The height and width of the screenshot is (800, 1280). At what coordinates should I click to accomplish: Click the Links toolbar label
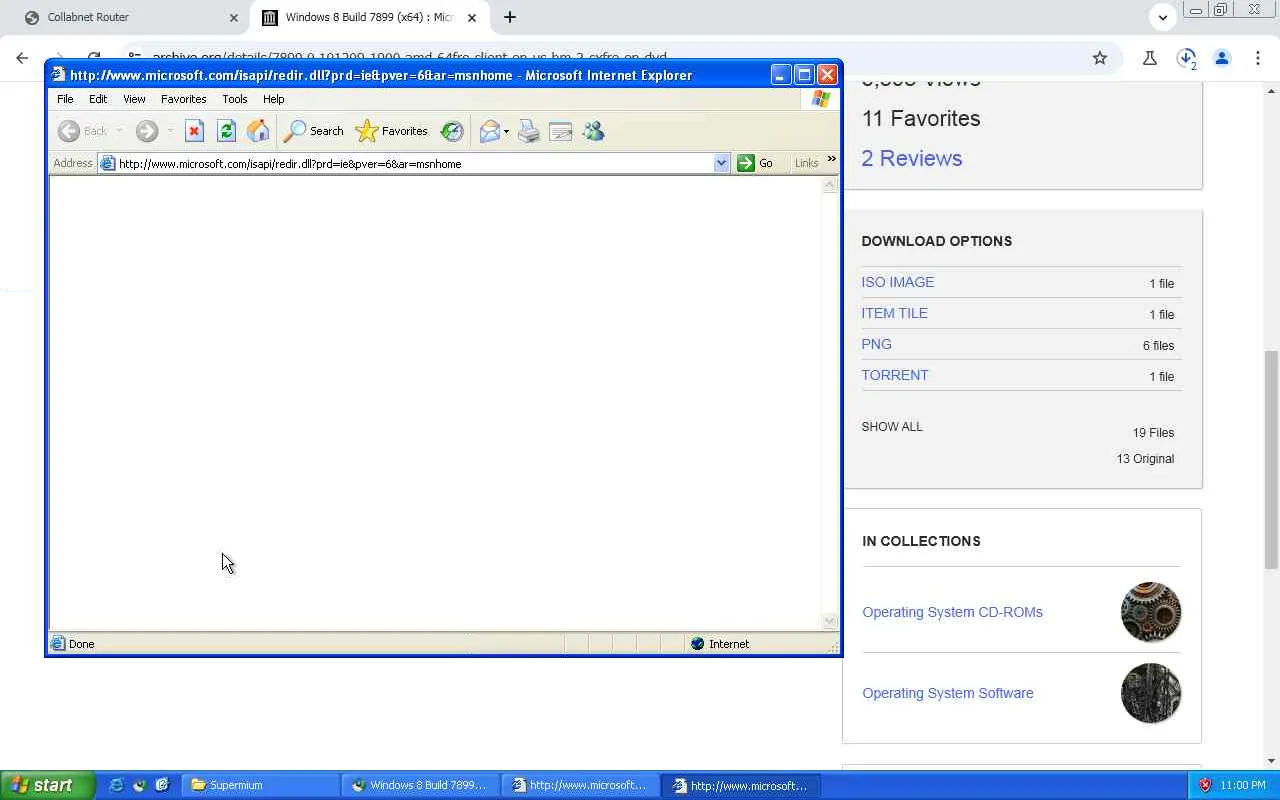pos(807,163)
